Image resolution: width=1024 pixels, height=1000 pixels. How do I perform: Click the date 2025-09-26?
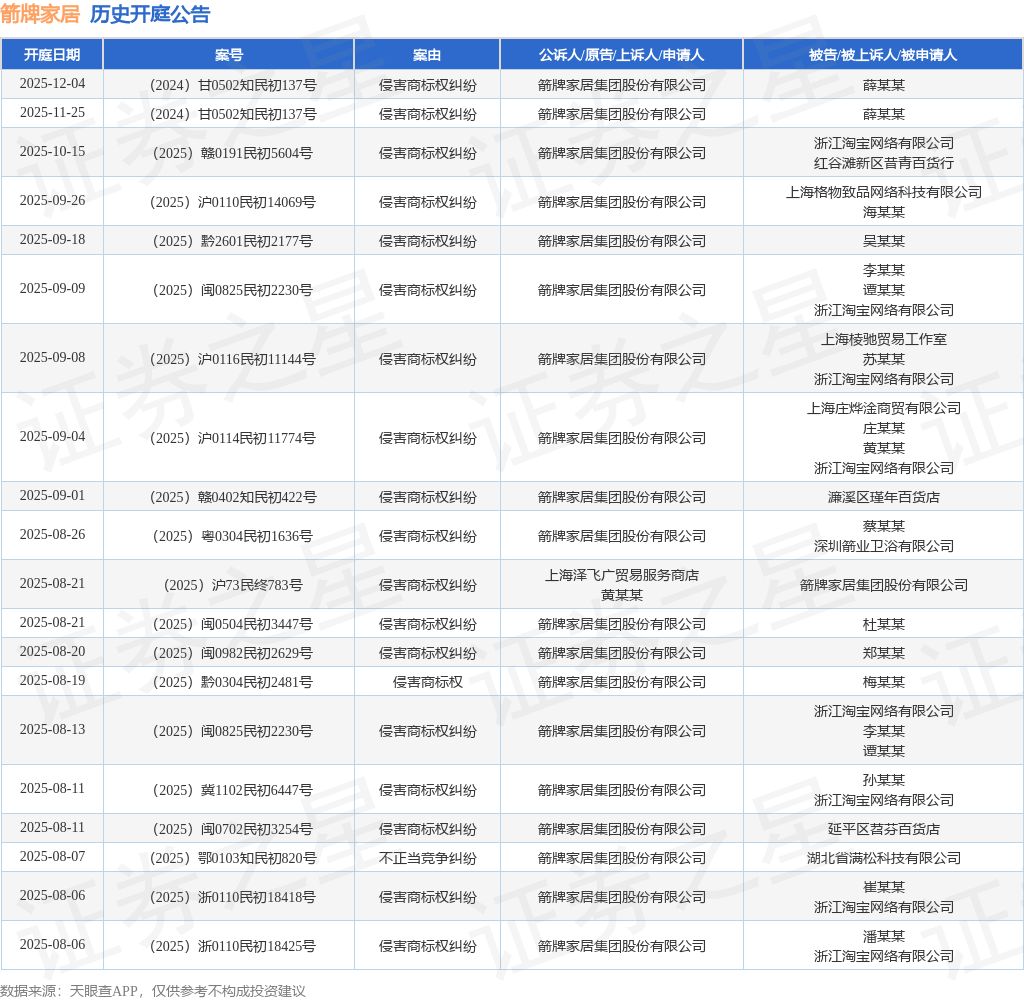[52, 201]
